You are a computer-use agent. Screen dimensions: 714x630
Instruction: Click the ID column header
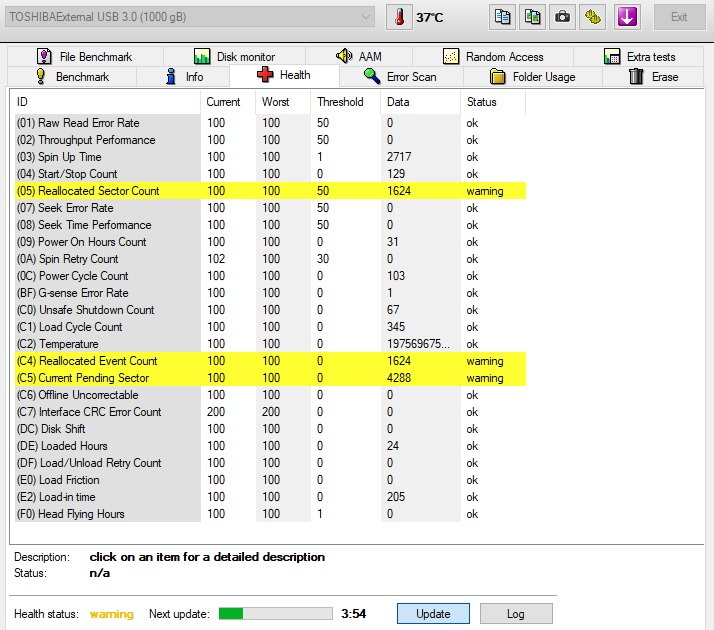pos(107,102)
